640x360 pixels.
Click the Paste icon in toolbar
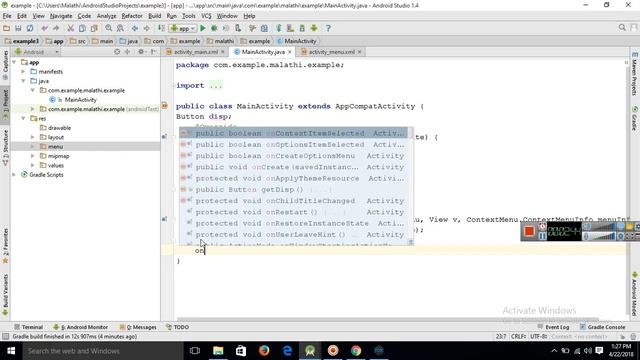coord(94,28)
